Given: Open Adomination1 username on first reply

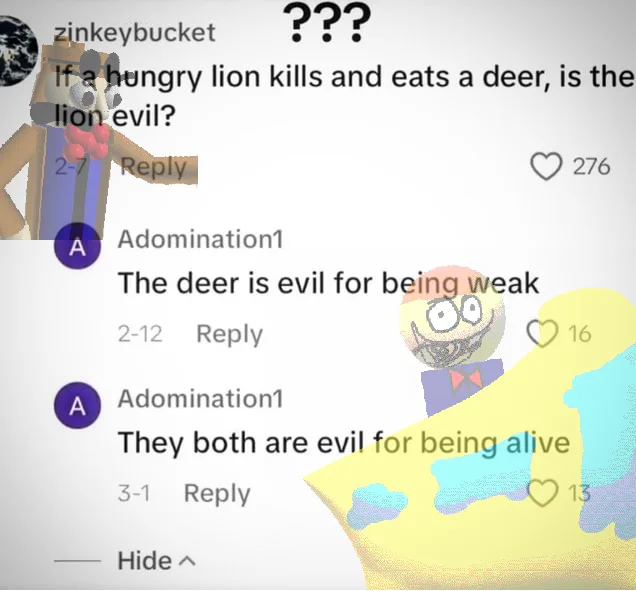Looking at the screenshot, I should pyautogui.click(x=200, y=239).
